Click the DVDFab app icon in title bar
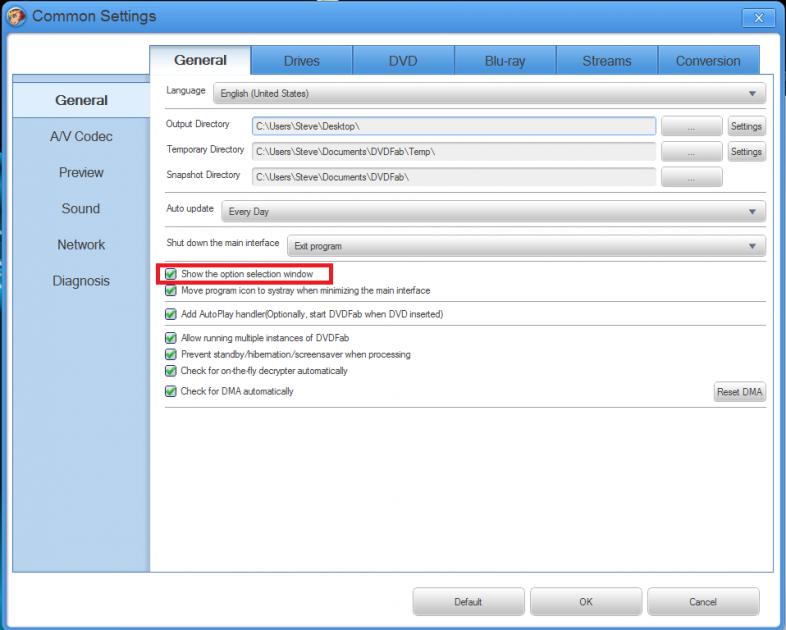Image resolution: width=786 pixels, height=630 pixels. (16, 16)
